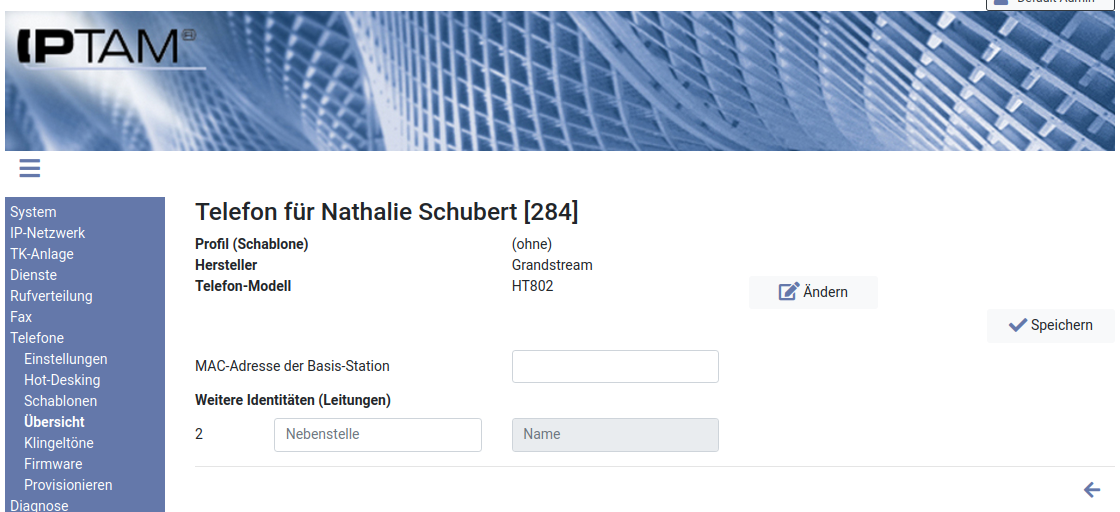Select the Fax menu item
The height and width of the screenshot is (512, 1120).
(21, 317)
